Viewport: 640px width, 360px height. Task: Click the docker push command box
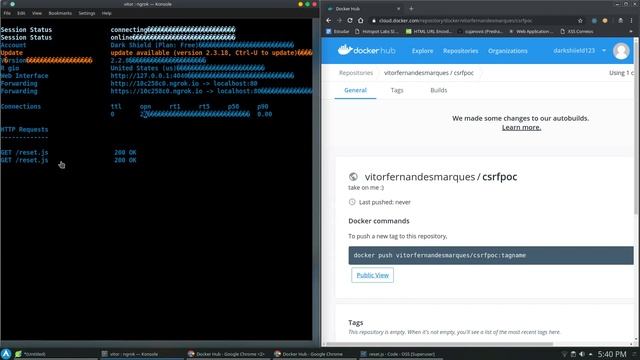click(x=491, y=256)
